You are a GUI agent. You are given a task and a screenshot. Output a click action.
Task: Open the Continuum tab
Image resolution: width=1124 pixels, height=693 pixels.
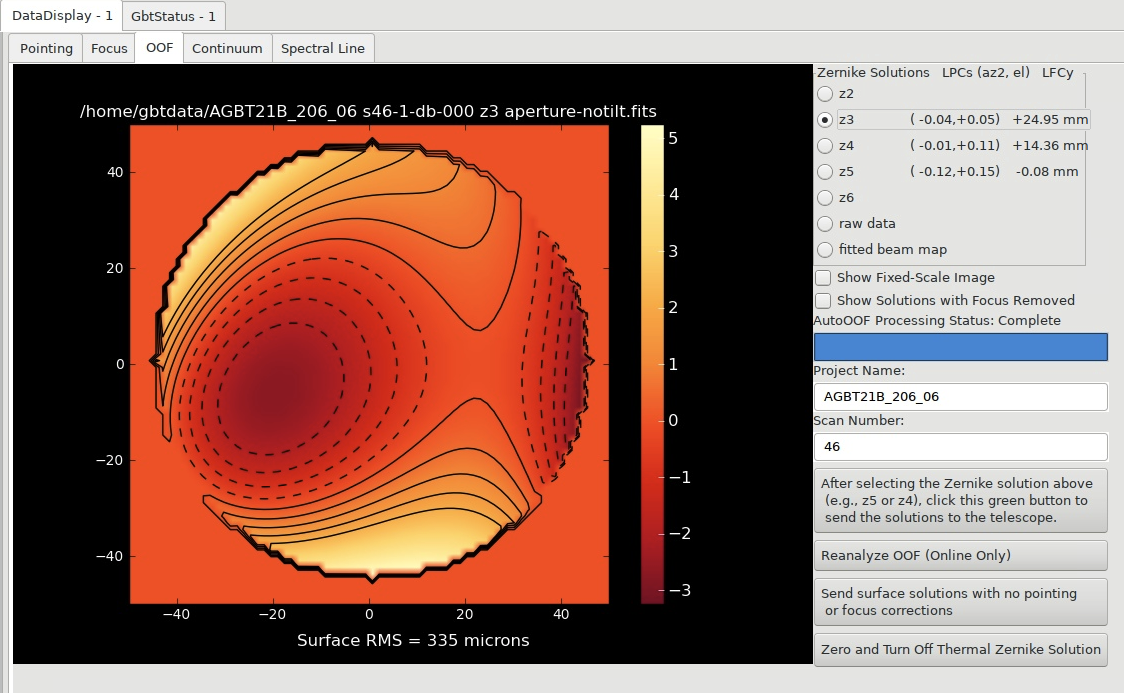coord(227,48)
